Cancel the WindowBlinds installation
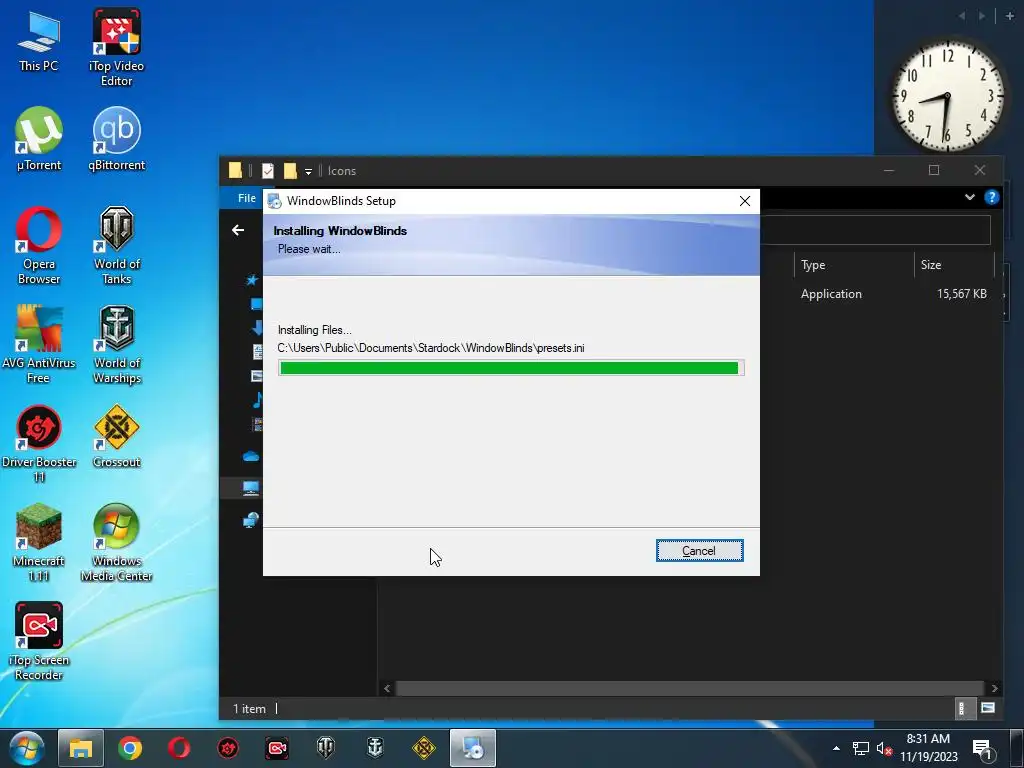This screenshot has height=768, width=1024. 699,551
